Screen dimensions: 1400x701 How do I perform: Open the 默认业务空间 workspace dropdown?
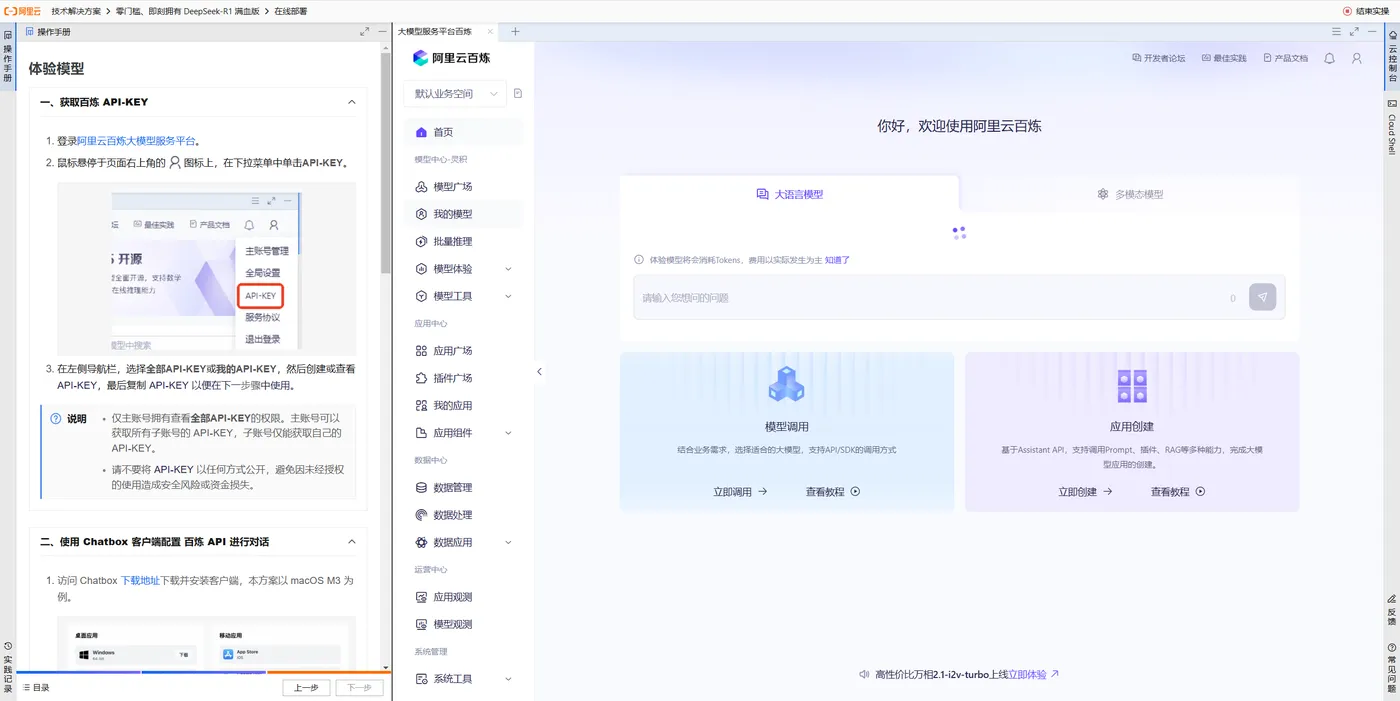pyautogui.click(x=455, y=94)
